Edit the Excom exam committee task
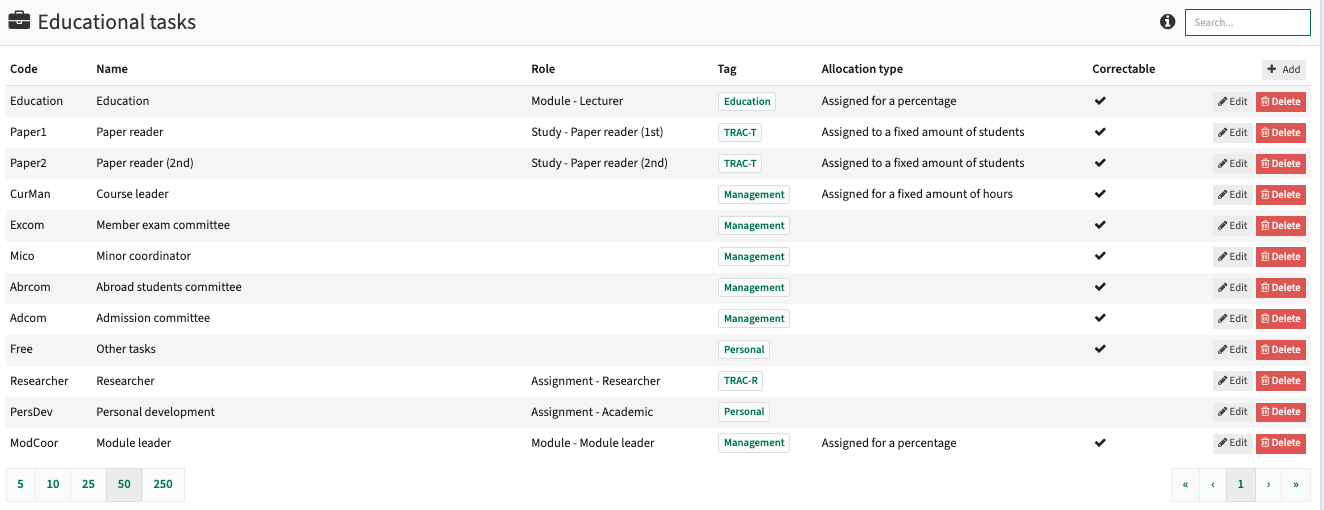This screenshot has width=1324, height=510. point(1232,225)
